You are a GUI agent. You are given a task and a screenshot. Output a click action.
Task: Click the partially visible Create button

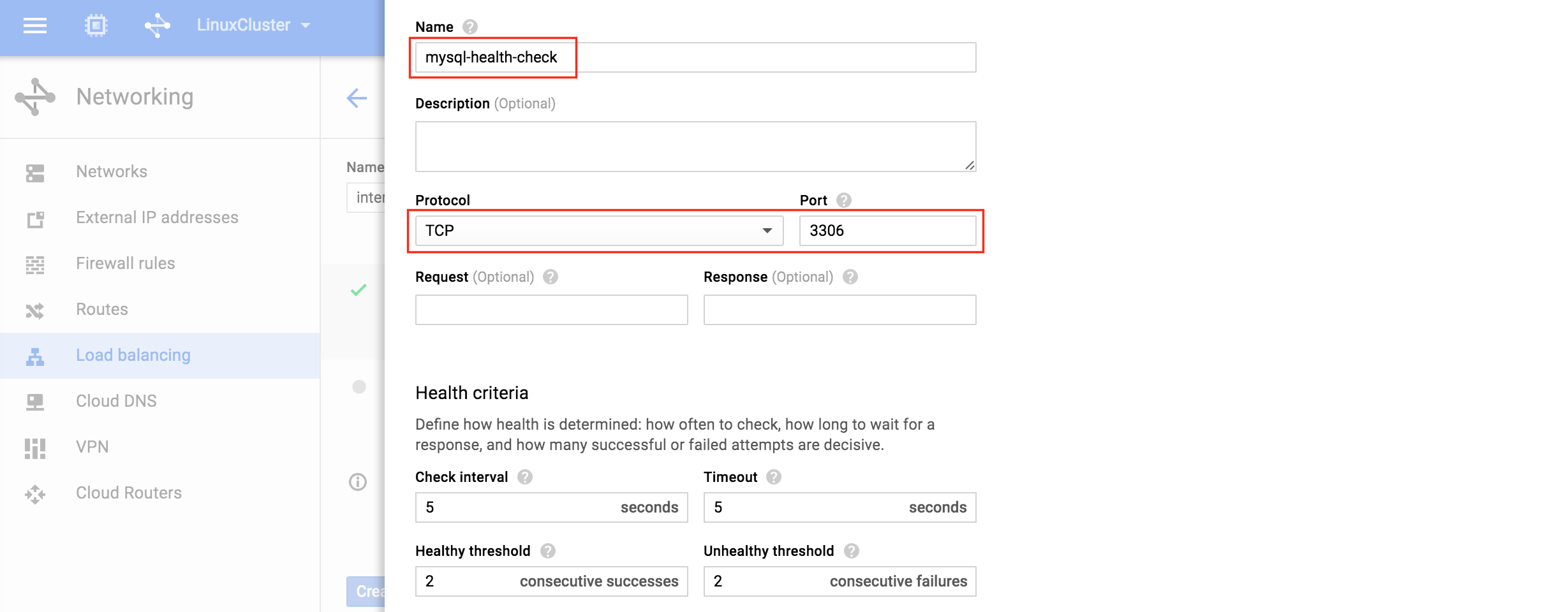pyautogui.click(x=366, y=592)
